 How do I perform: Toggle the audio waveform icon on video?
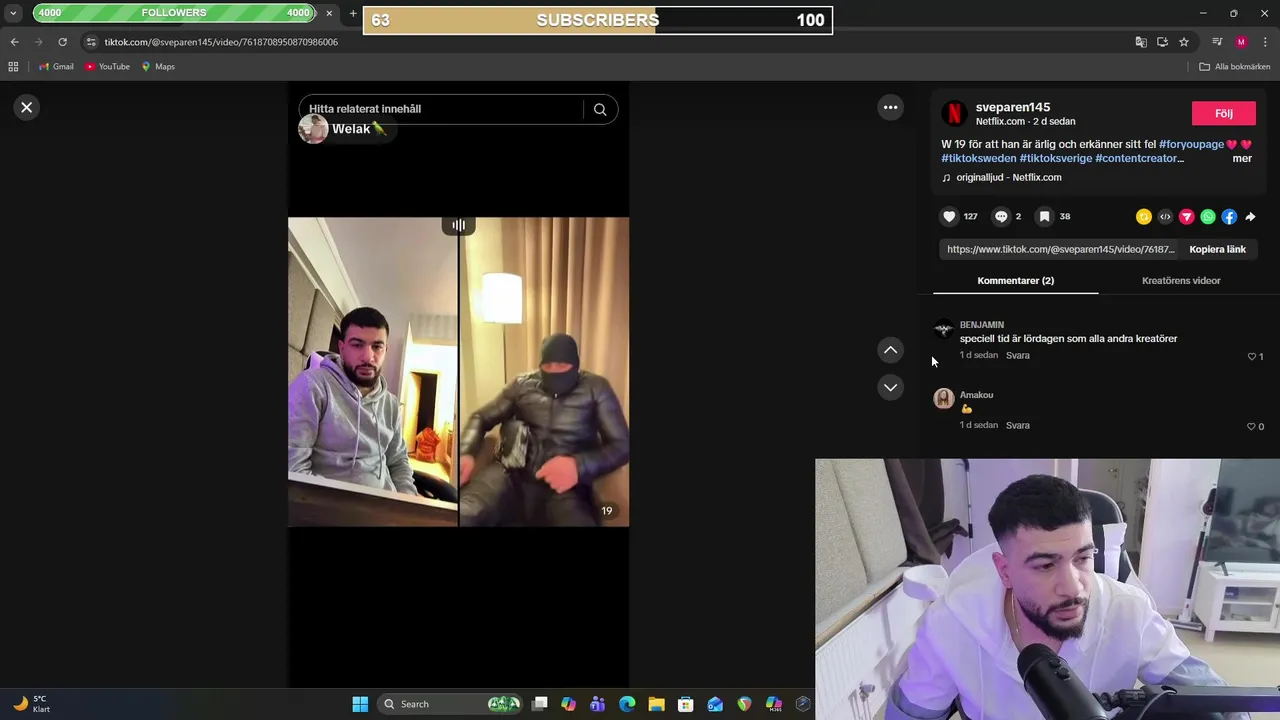click(458, 225)
